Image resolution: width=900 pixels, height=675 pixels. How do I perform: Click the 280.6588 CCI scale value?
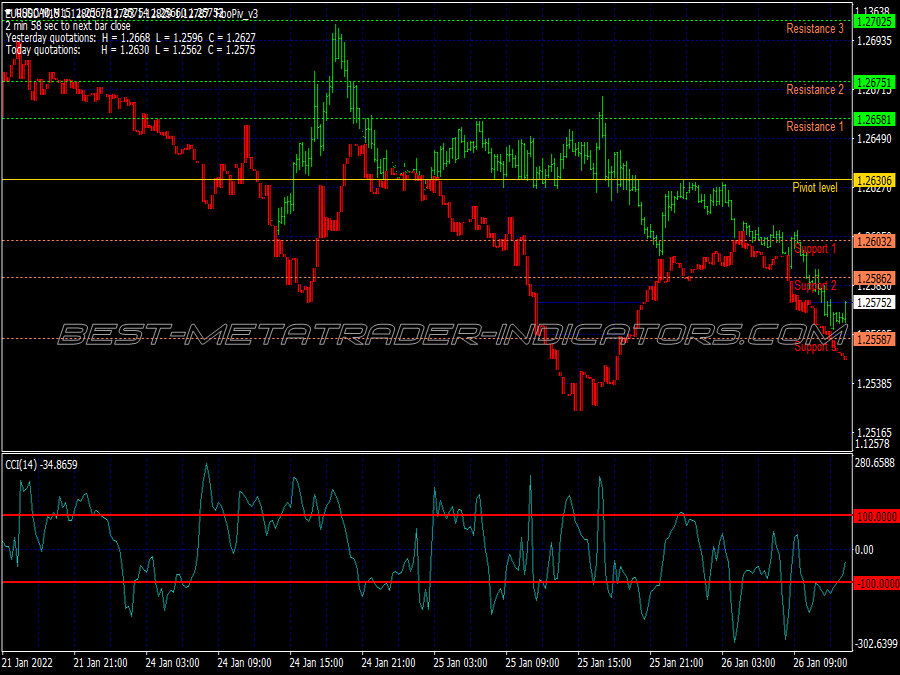[x=875, y=463]
